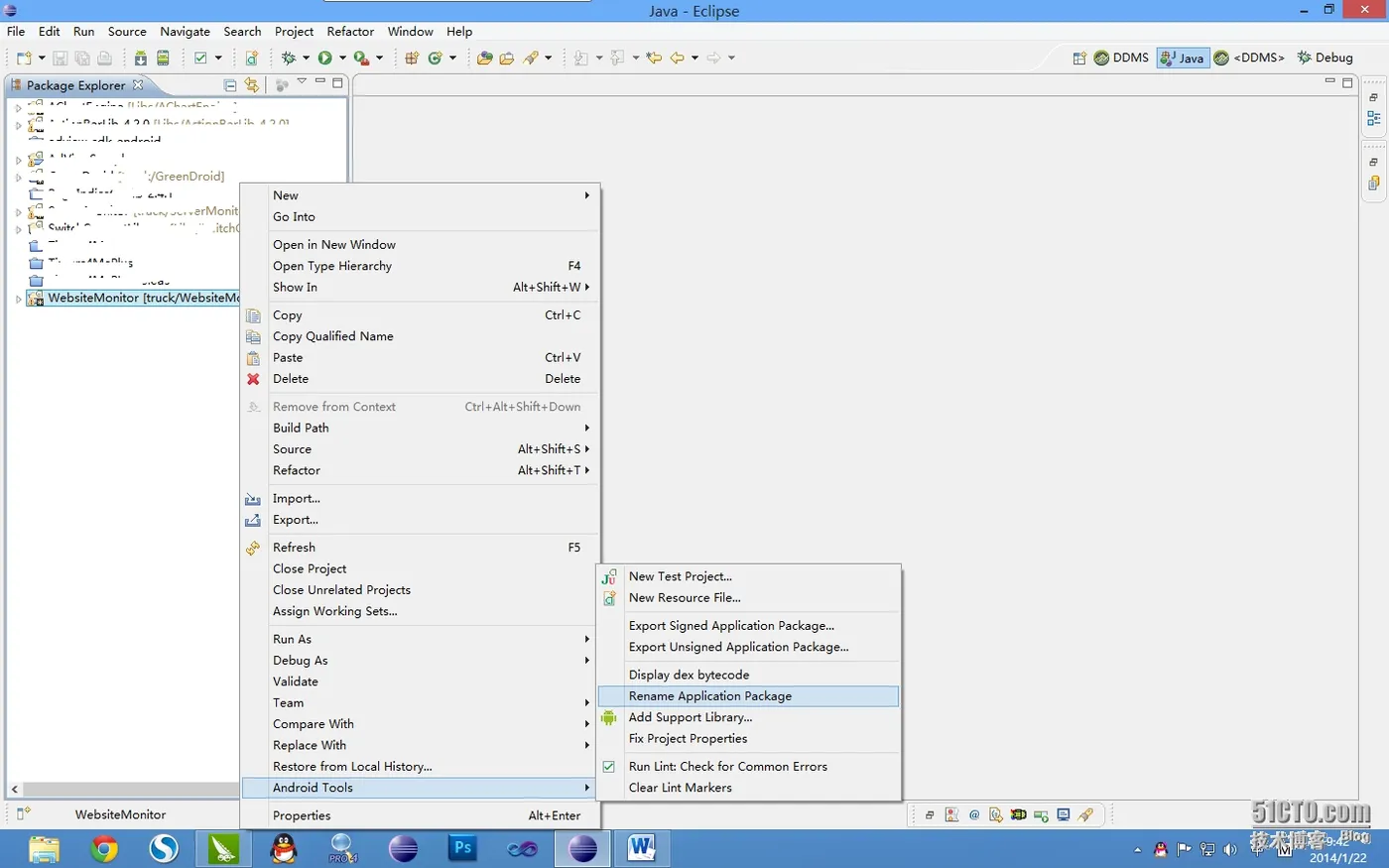Switch to the Java perspective button

pyautogui.click(x=1182, y=58)
